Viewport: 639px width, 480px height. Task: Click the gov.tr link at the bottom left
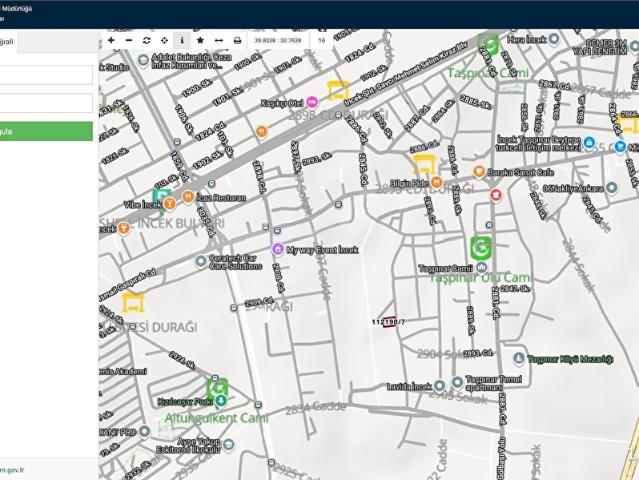click(x=11, y=470)
